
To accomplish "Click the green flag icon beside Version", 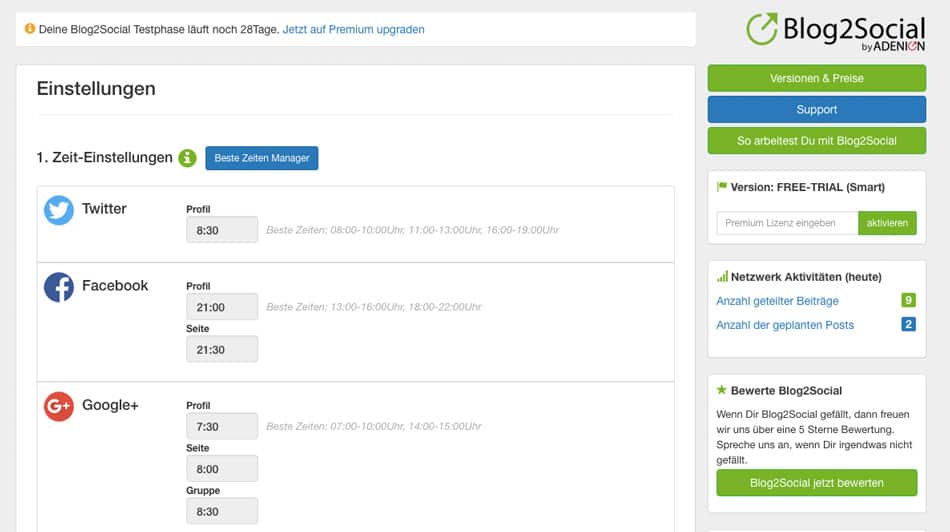I will (722, 187).
